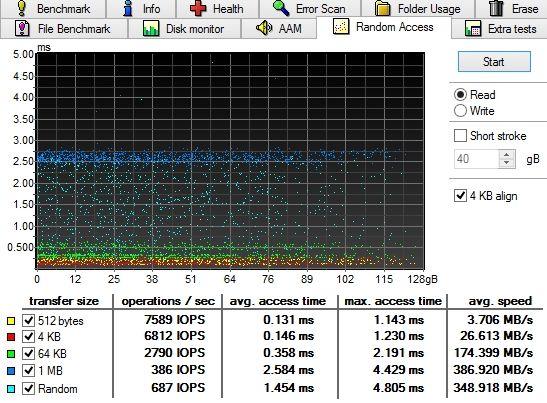The image size is (547, 403).
Task: Uncheck the 4 KB align checkbox
Action: [x=460, y=195]
